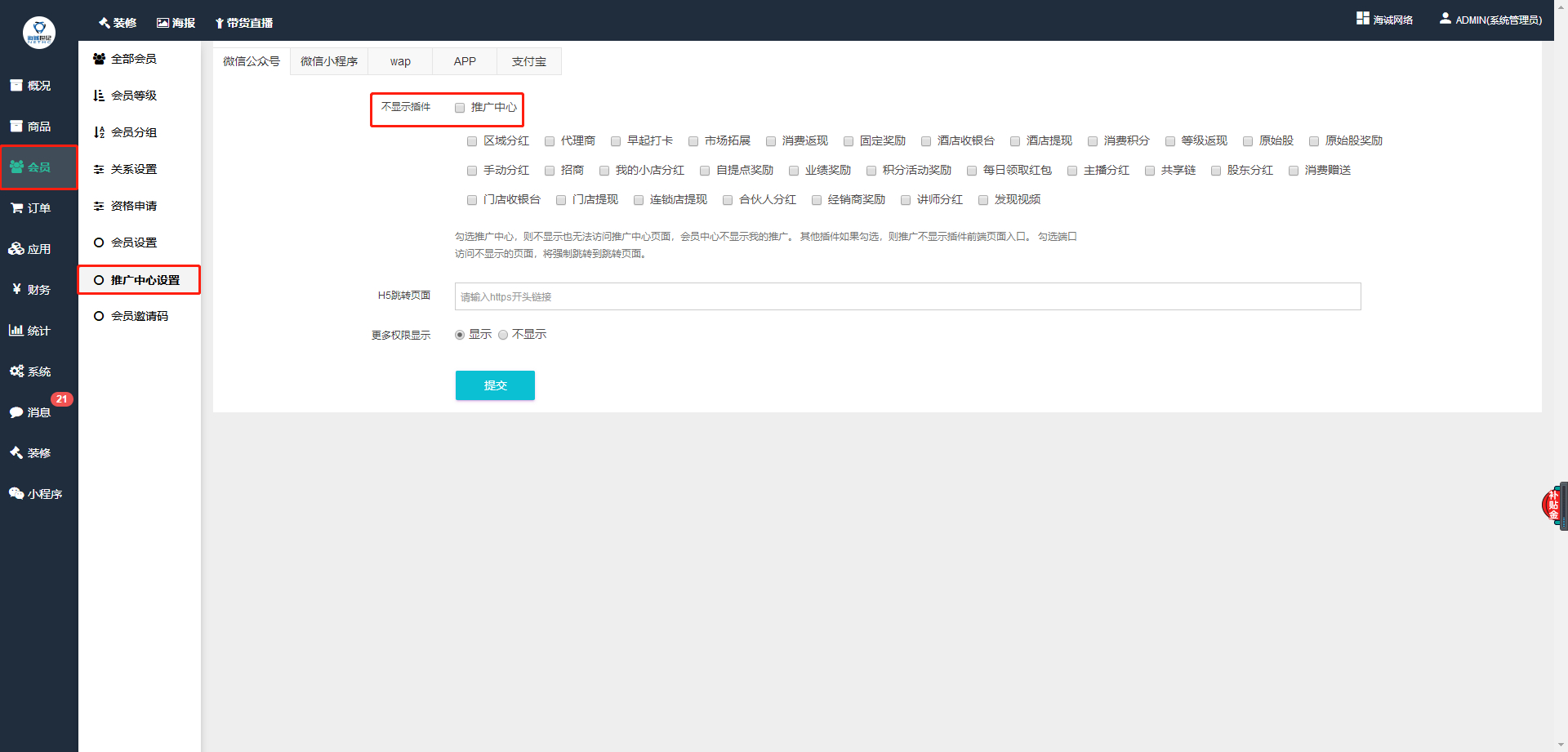Switch to the 微信公众号 tab

tap(252, 61)
